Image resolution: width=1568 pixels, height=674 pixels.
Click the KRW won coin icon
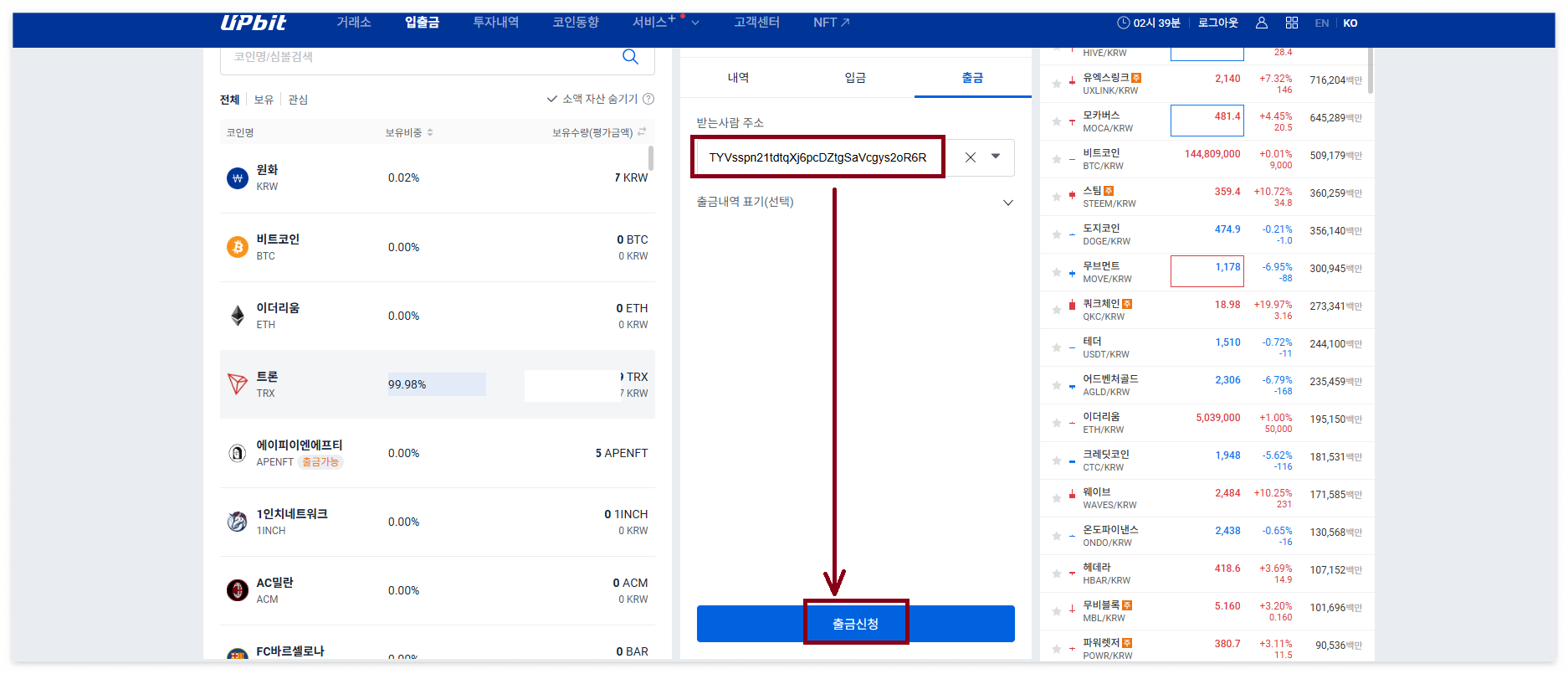coord(238,178)
